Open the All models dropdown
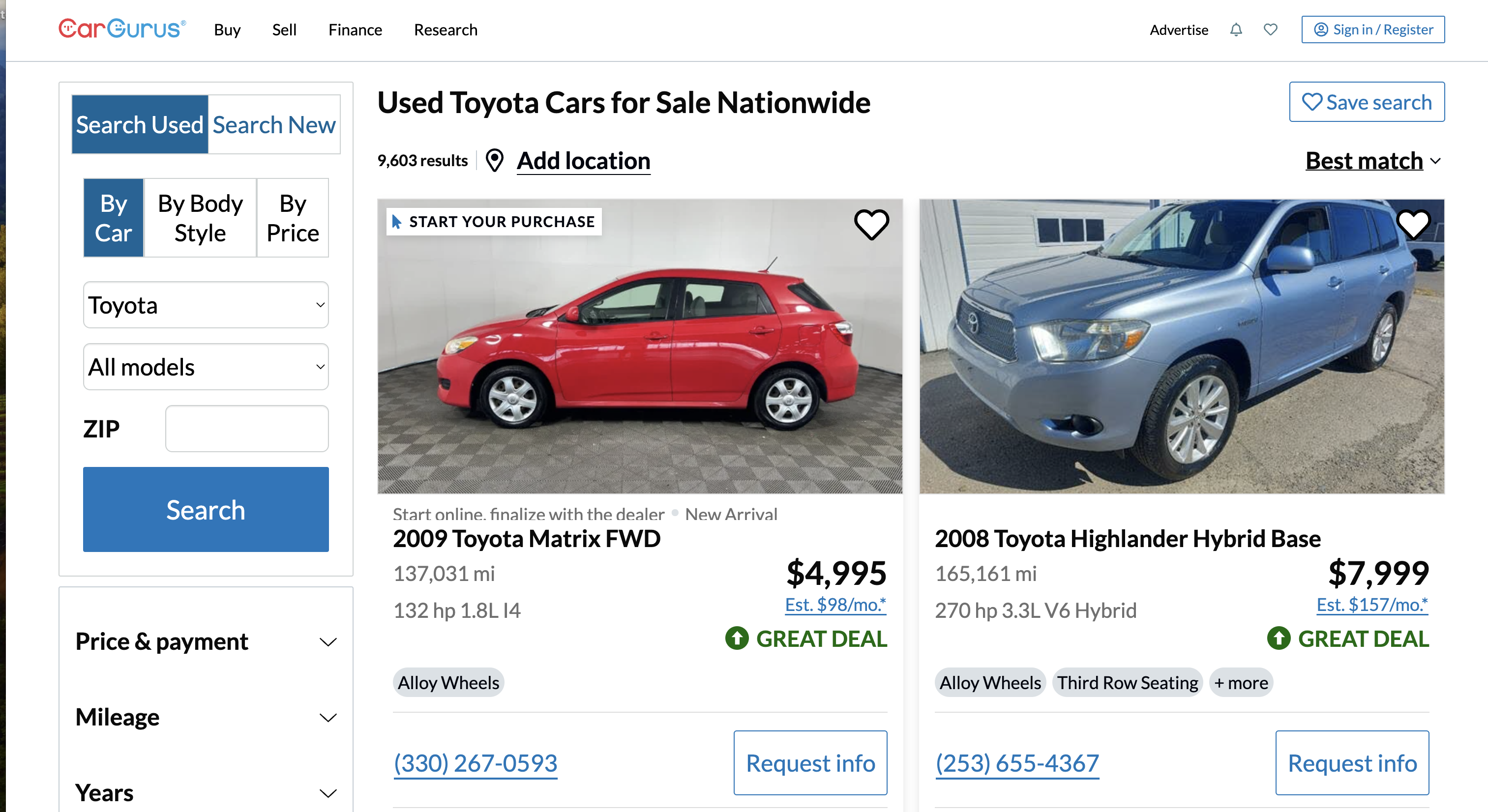Image resolution: width=1488 pixels, height=812 pixels. pyautogui.click(x=206, y=367)
